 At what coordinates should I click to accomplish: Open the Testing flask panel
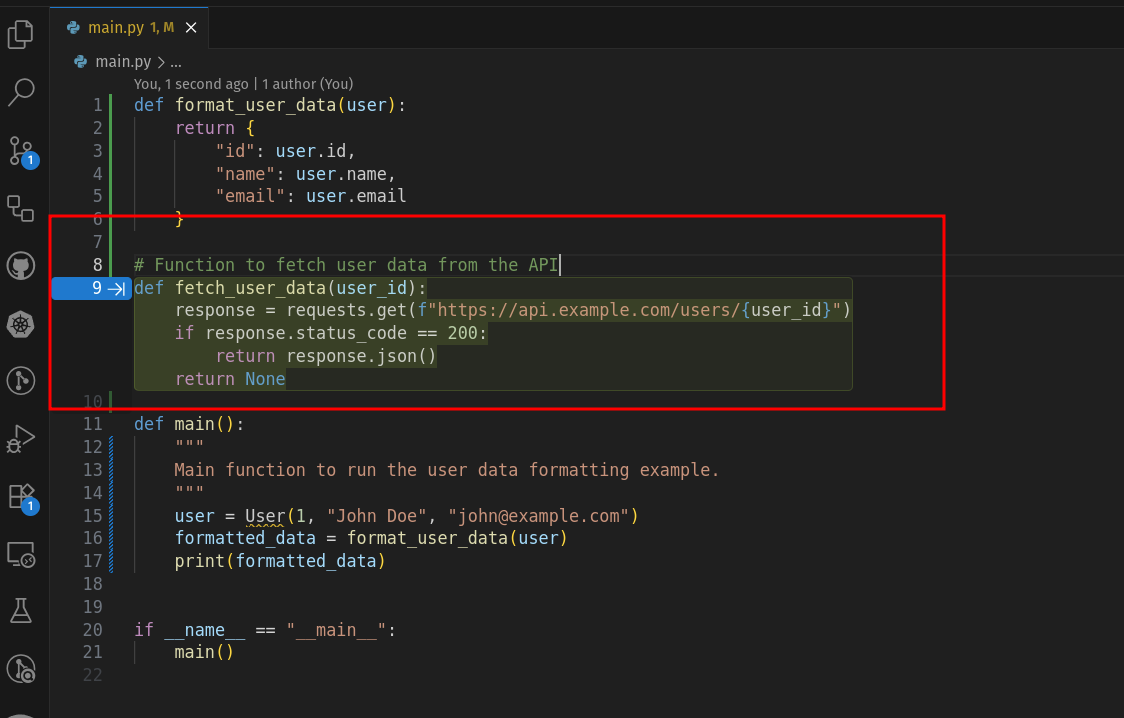pos(21,610)
